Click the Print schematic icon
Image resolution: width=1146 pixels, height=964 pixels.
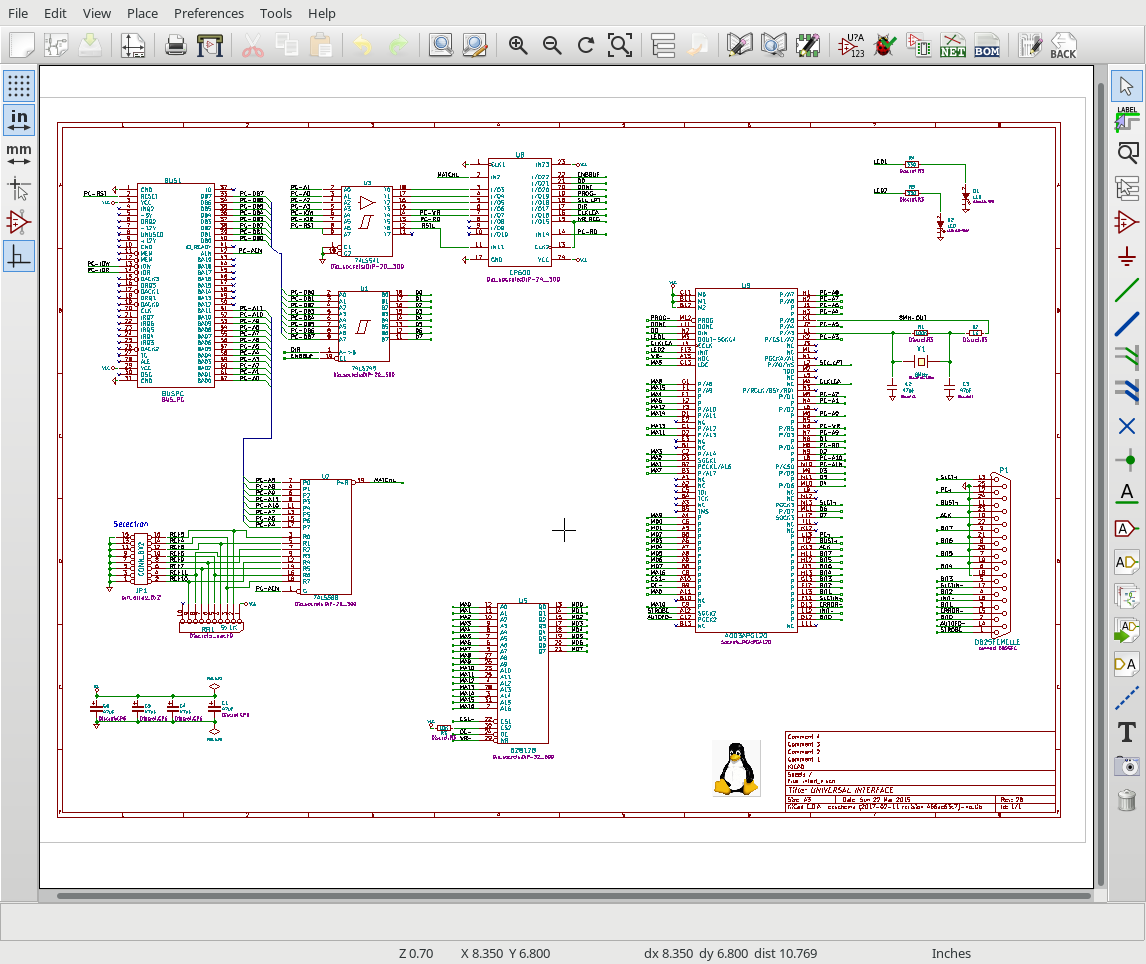pos(176,45)
